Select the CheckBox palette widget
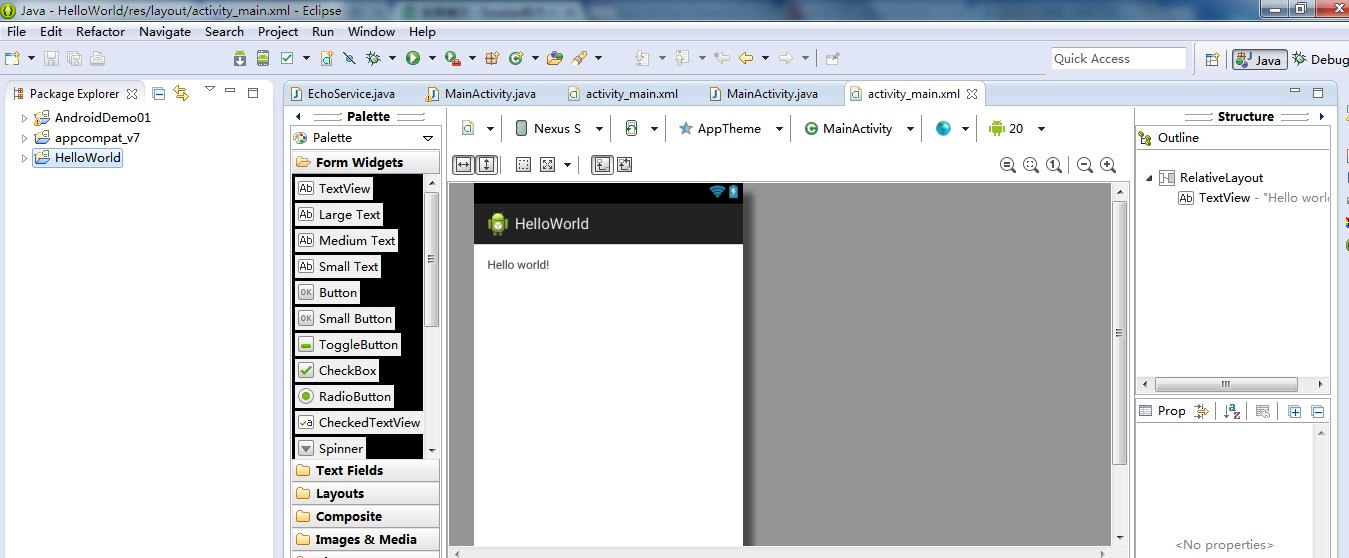 click(x=338, y=370)
